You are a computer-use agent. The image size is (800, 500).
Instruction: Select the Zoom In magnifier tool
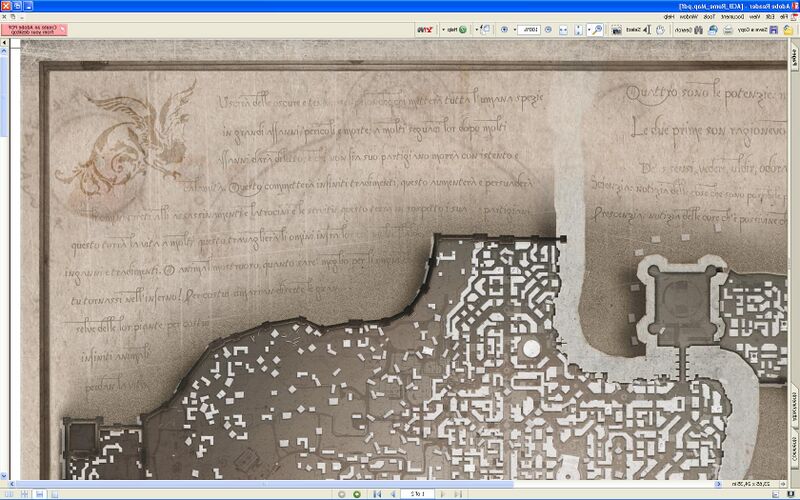point(597,30)
